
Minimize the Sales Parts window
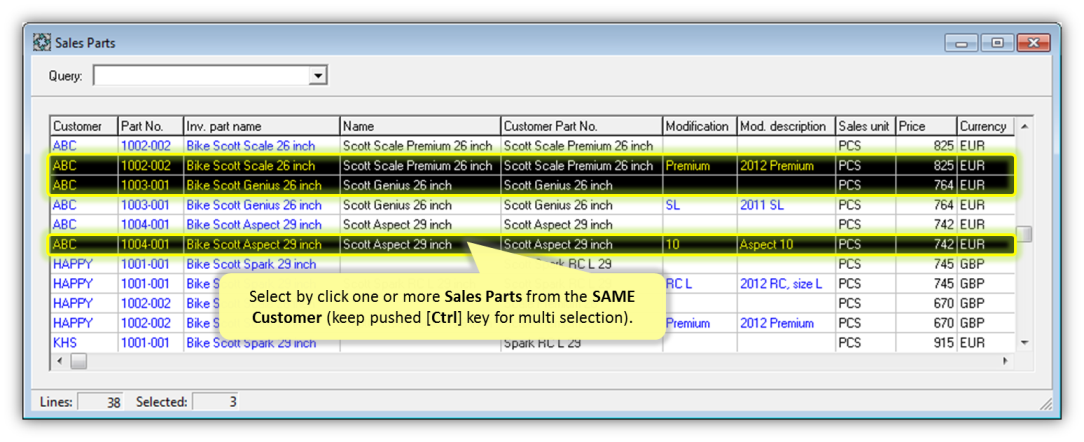(x=962, y=42)
